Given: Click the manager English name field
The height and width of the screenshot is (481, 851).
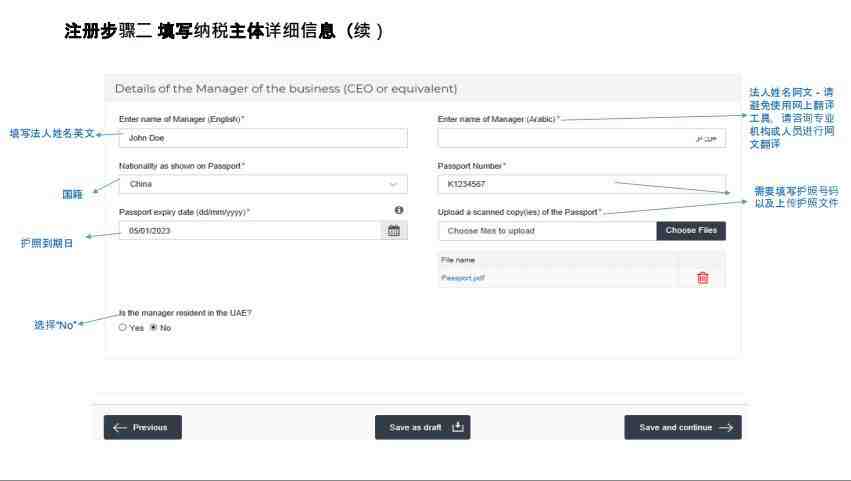Looking at the screenshot, I should click(263, 138).
